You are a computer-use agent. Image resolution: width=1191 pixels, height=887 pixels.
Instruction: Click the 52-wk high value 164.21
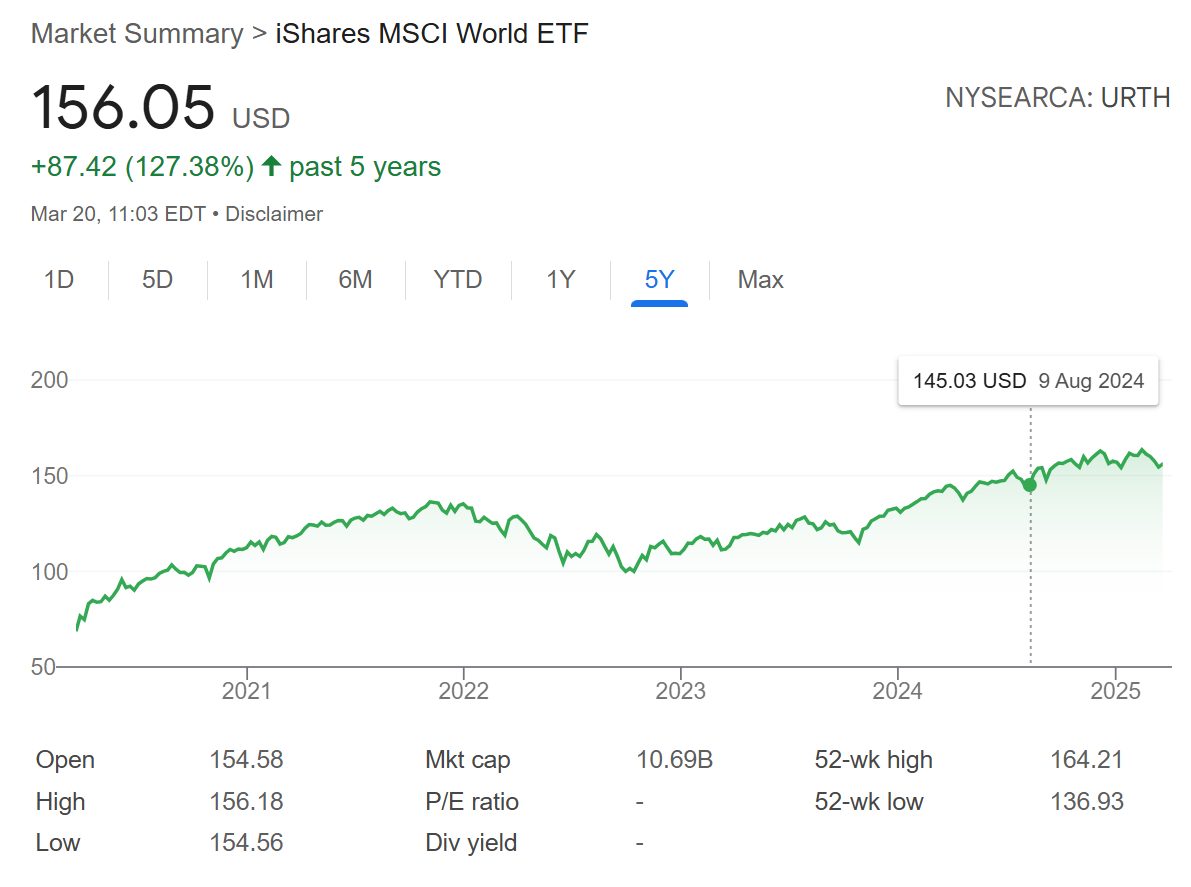pyautogui.click(x=1086, y=760)
